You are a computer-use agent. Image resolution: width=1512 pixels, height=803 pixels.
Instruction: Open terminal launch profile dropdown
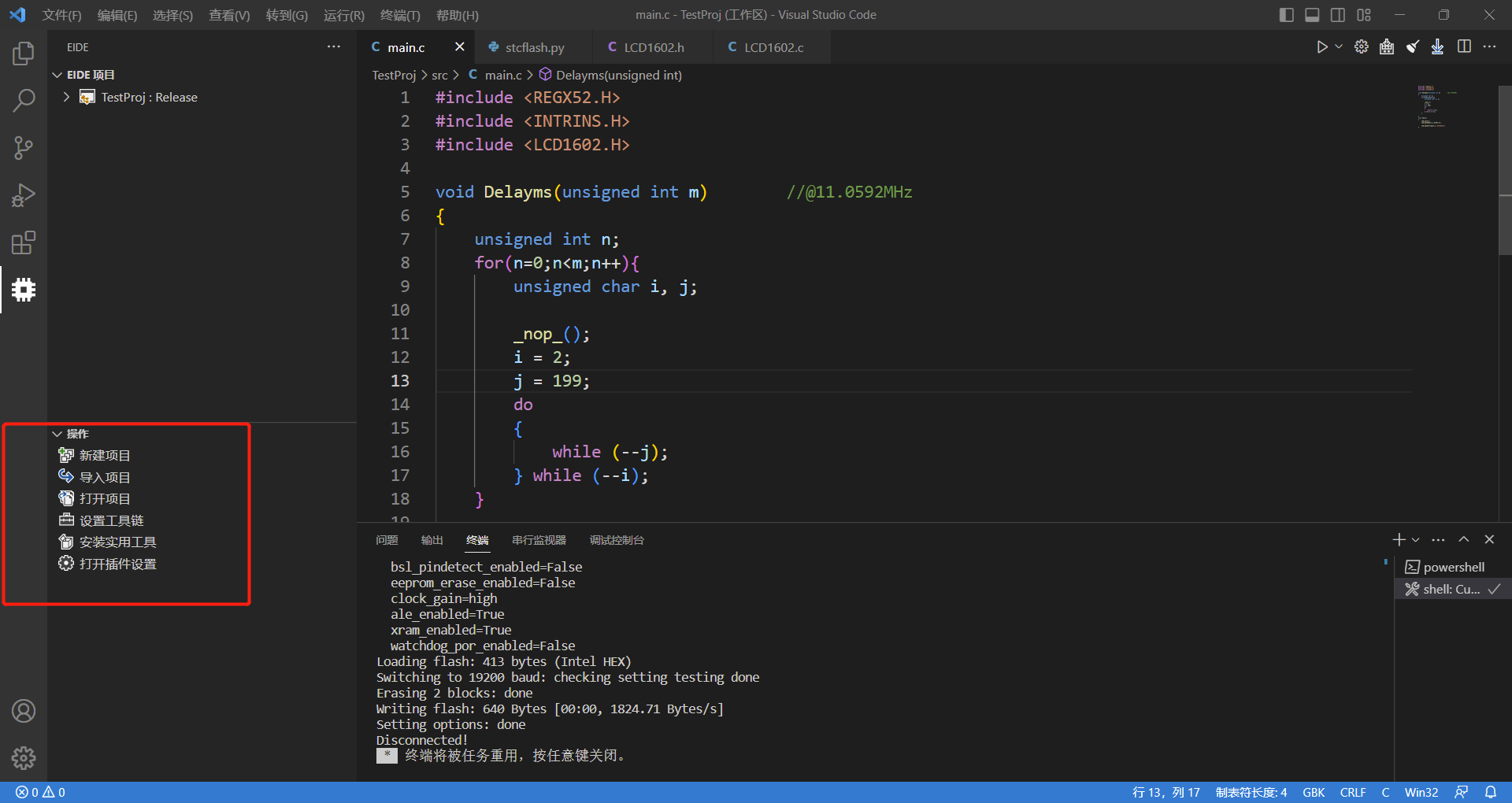[1415, 539]
